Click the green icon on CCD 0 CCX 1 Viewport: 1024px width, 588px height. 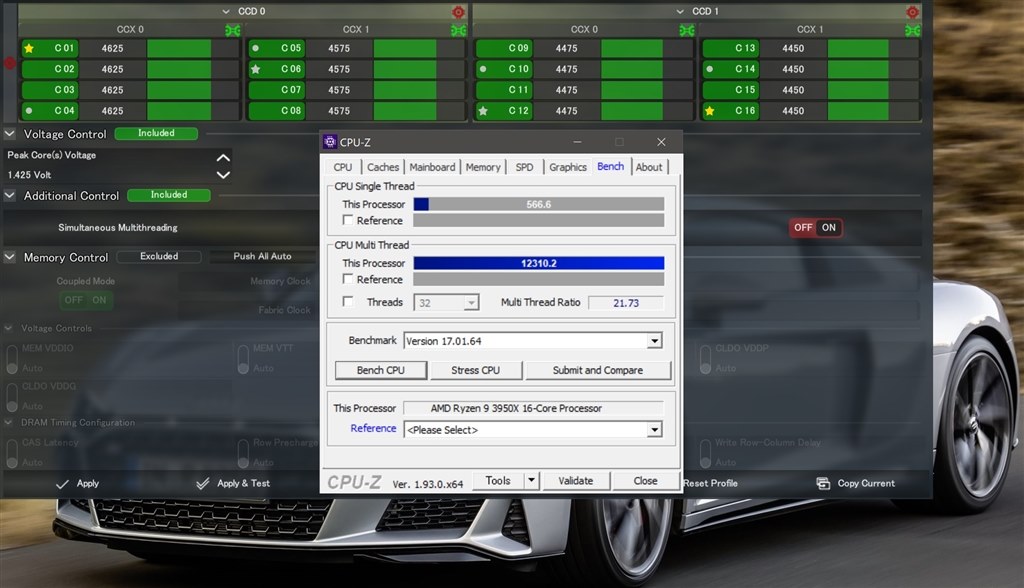click(x=458, y=30)
